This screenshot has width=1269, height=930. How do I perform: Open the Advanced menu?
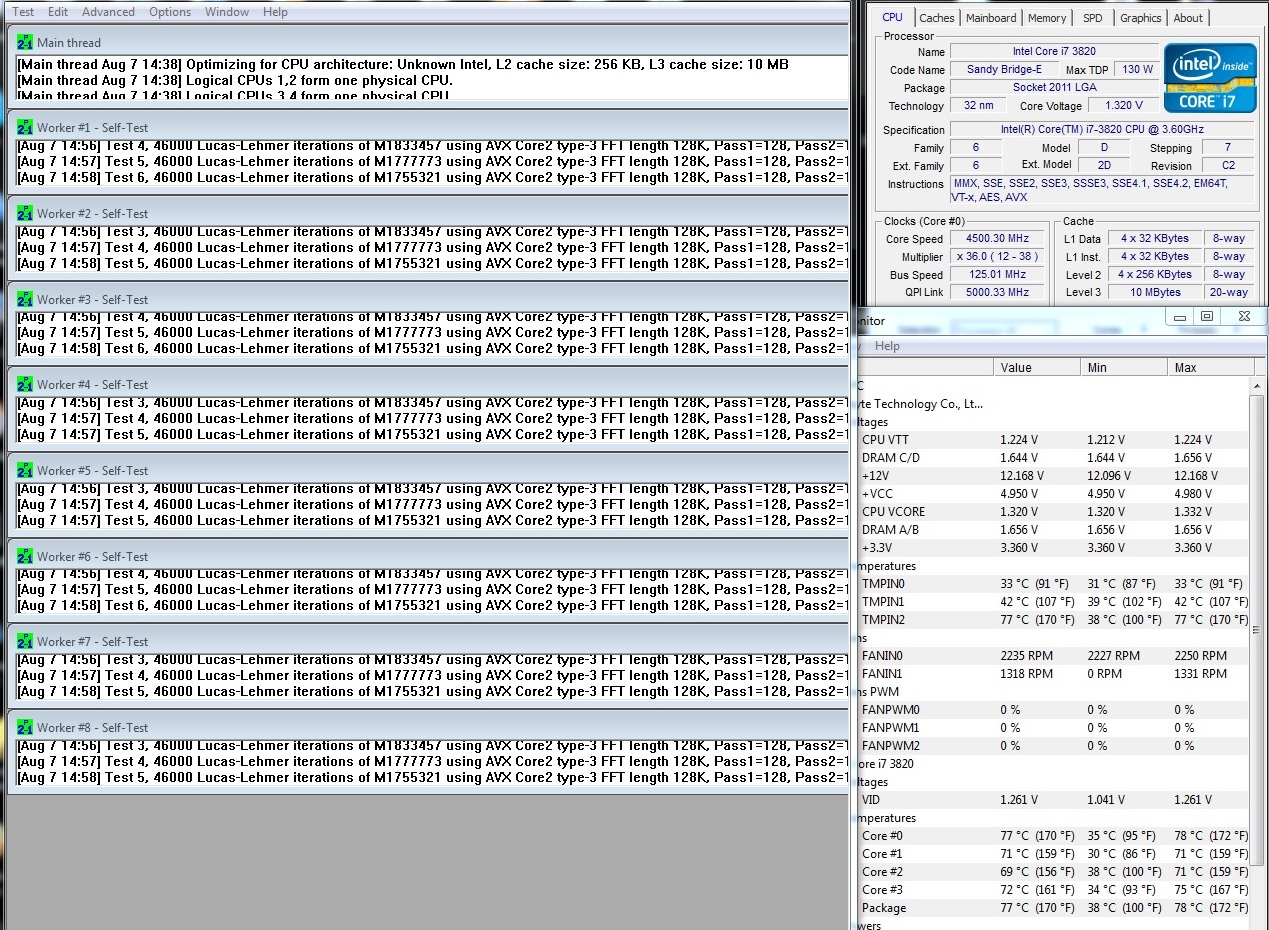[108, 12]
